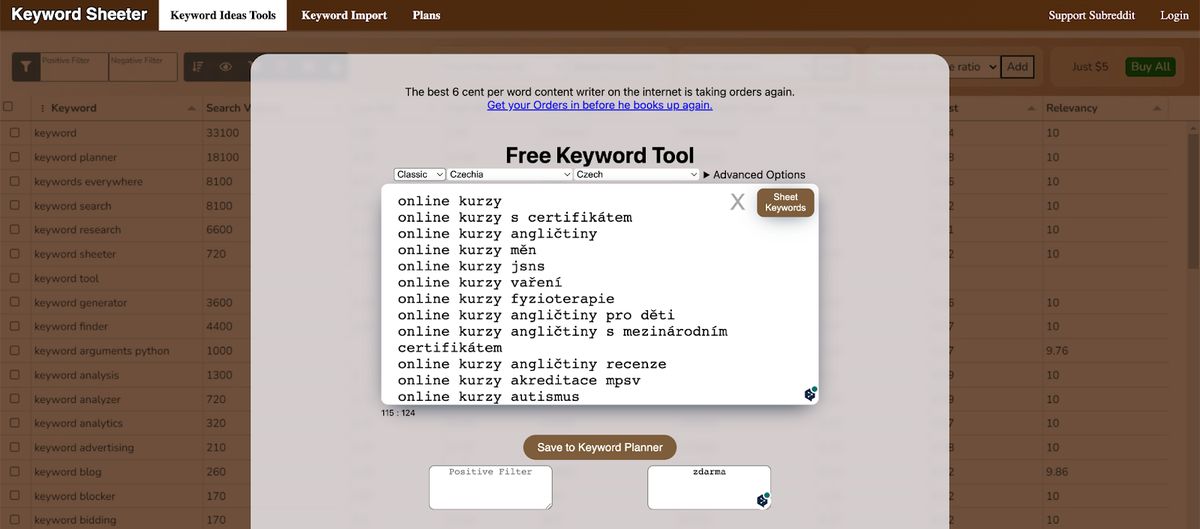Tick the select-all header checkbox
The width and height of the screenshot is (1200, 529).
(x=8, y=107)
